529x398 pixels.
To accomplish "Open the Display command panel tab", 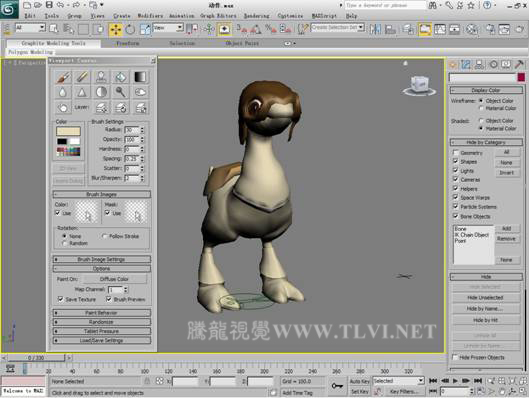I will pos(505,64).
